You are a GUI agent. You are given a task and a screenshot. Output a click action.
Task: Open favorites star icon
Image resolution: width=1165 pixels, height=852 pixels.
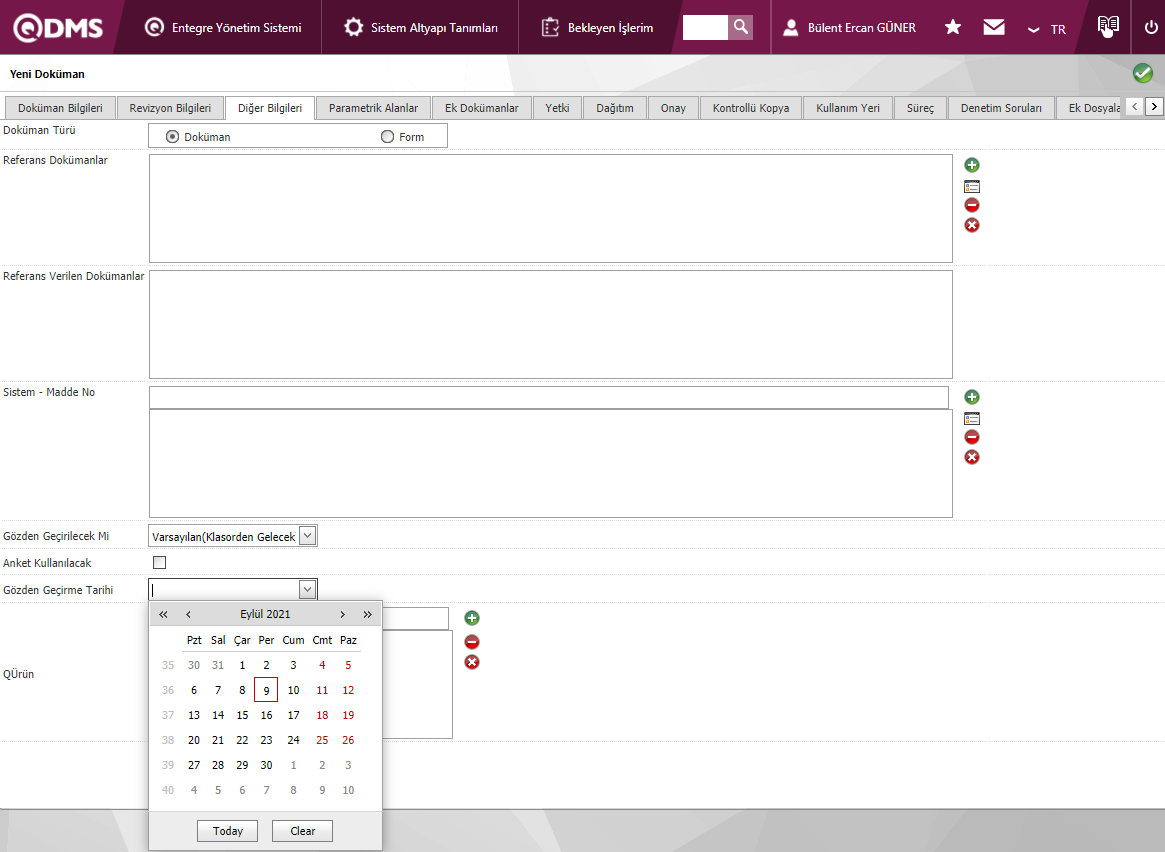coord(953,27)
